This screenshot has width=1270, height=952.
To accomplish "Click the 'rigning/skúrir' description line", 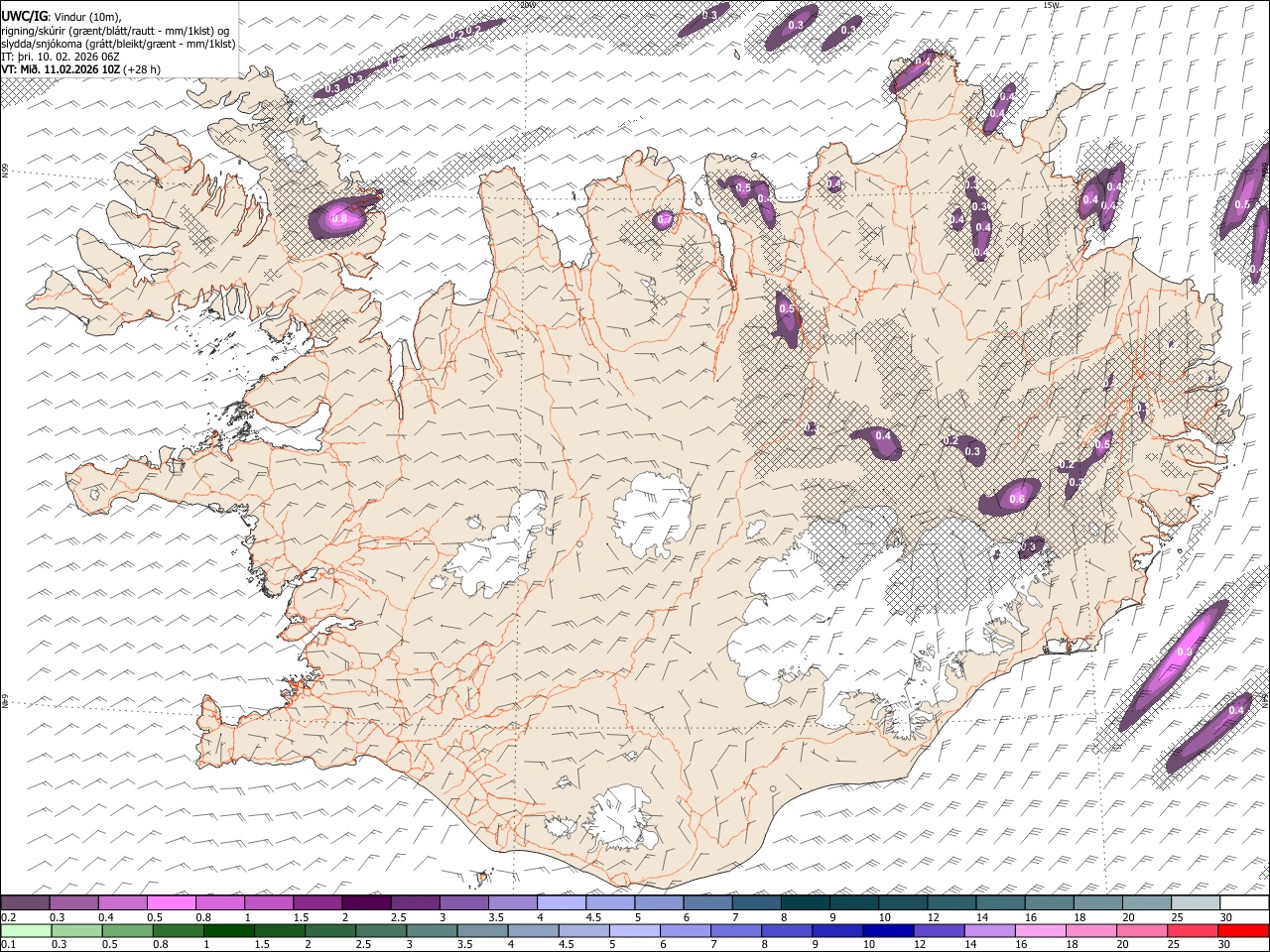I will click(x=115, y=31).
